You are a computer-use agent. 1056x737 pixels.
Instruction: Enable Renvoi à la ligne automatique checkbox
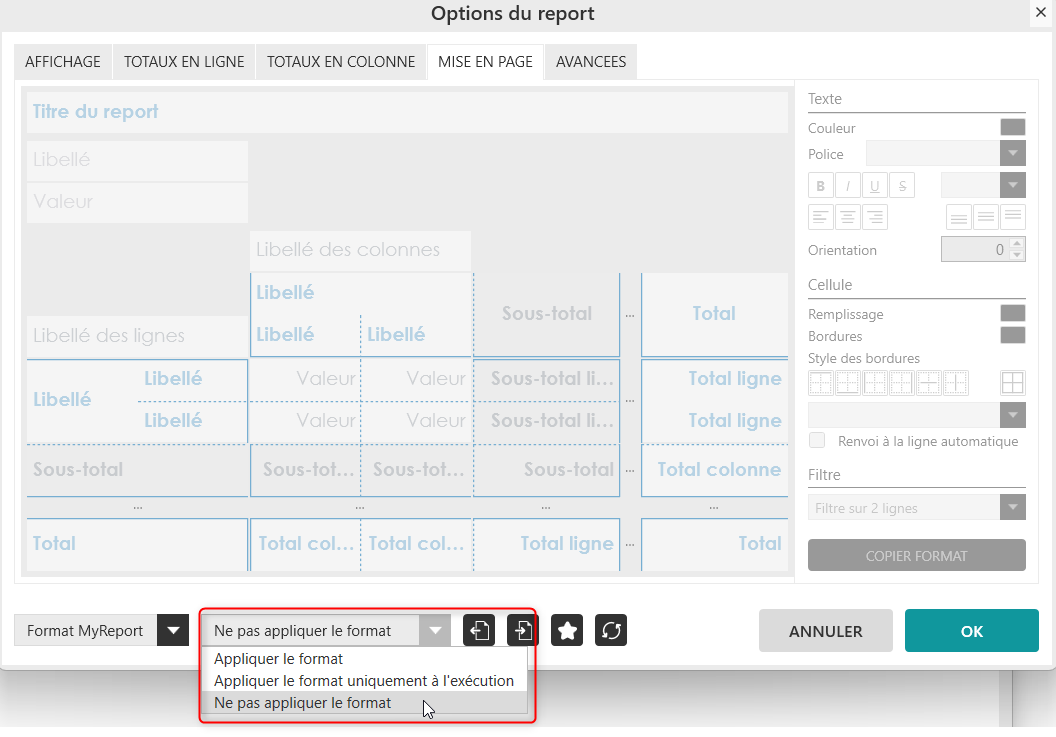[817, 441]
